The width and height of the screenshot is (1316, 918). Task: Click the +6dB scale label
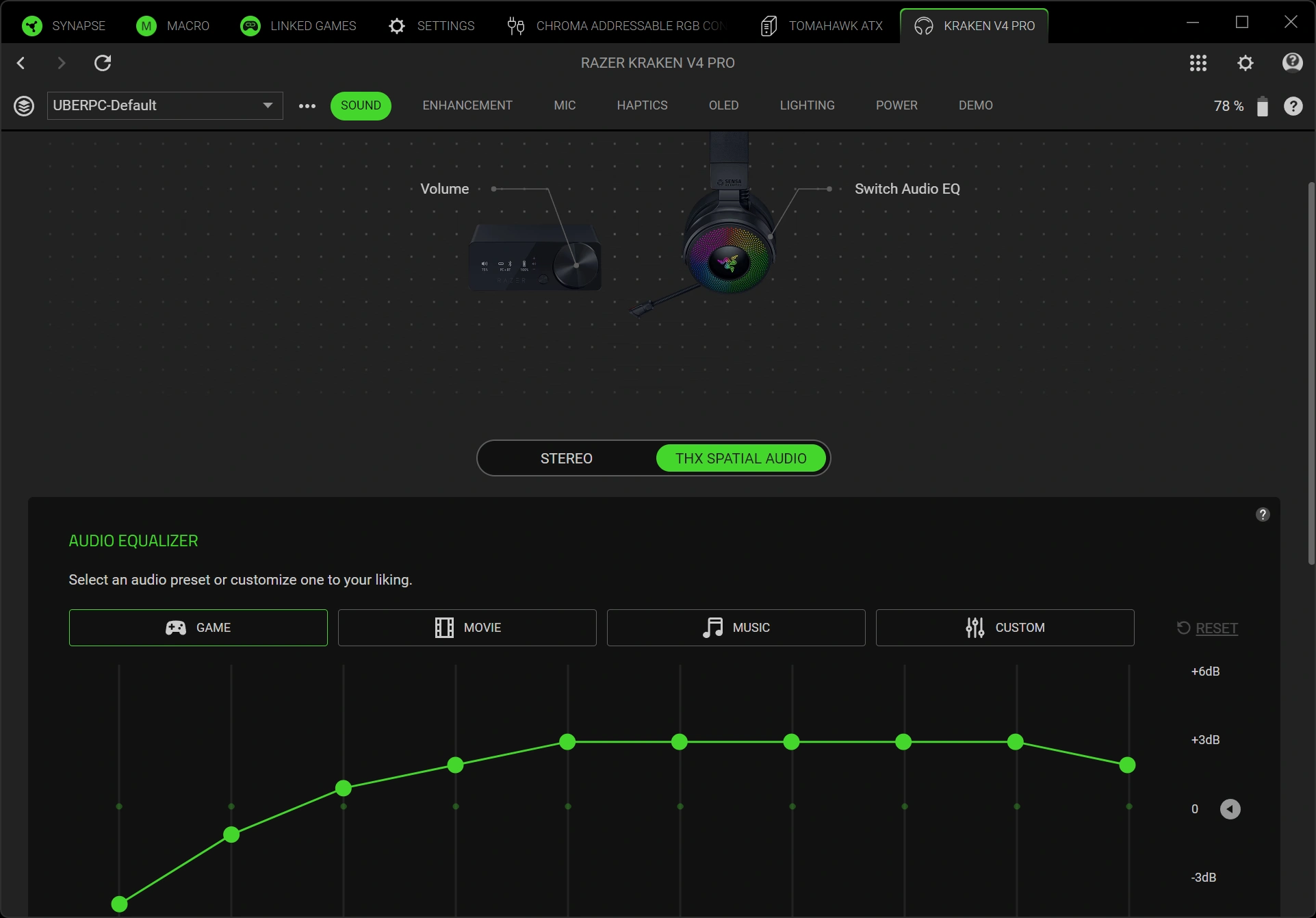click(1205, 672)
